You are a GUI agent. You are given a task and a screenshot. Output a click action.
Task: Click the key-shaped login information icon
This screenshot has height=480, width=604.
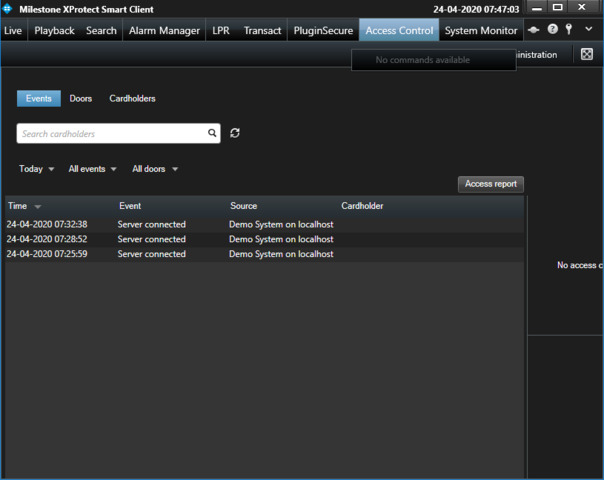pyautogui.click(x=569, y=30)
